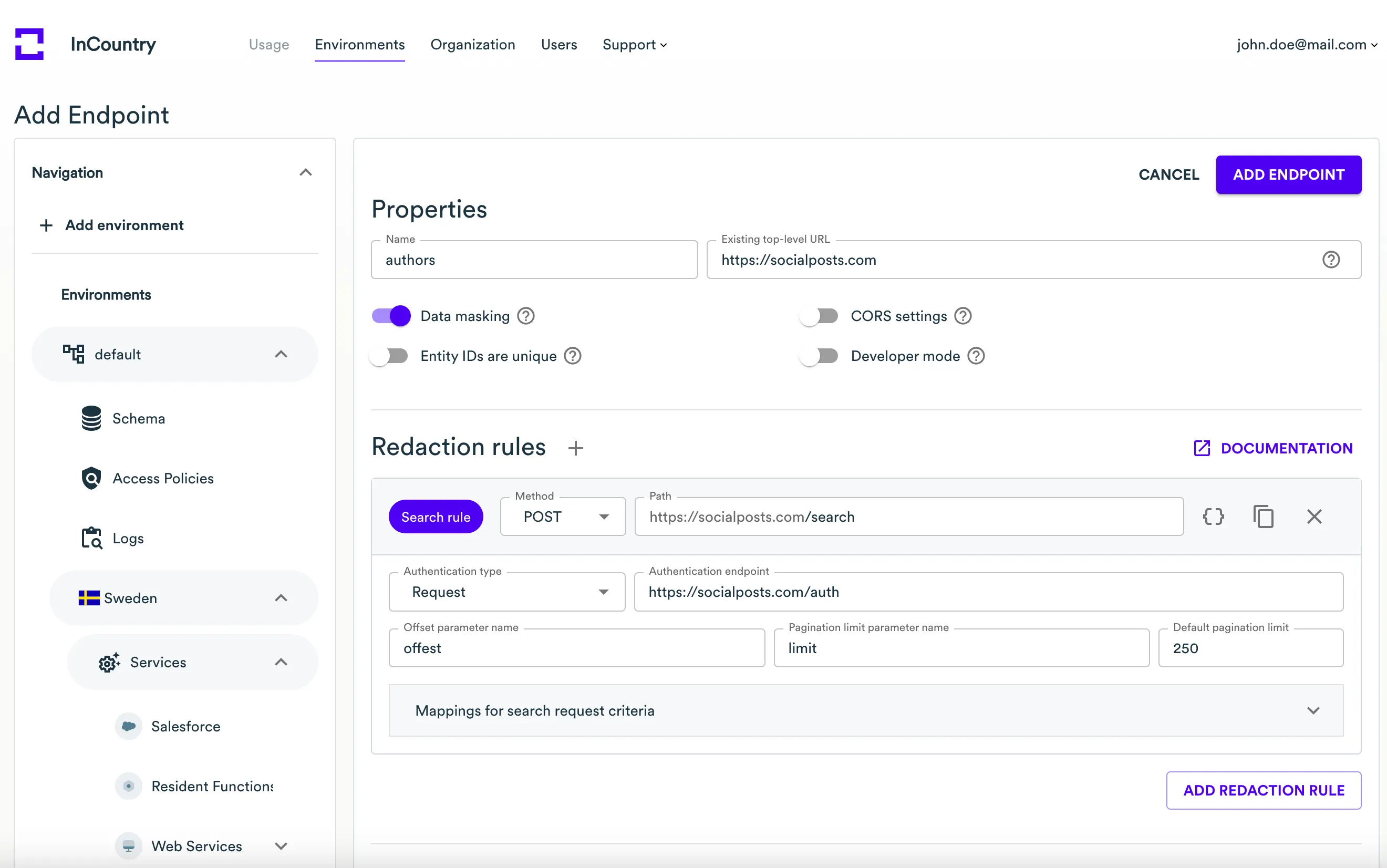Enable the CORS settings toggle

(x=819, y=316)
